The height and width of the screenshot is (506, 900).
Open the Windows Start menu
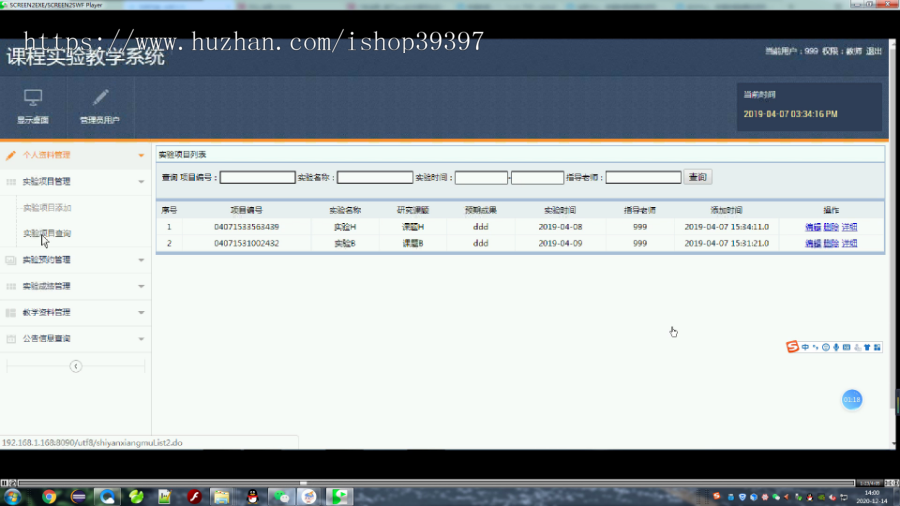(13, 497)
